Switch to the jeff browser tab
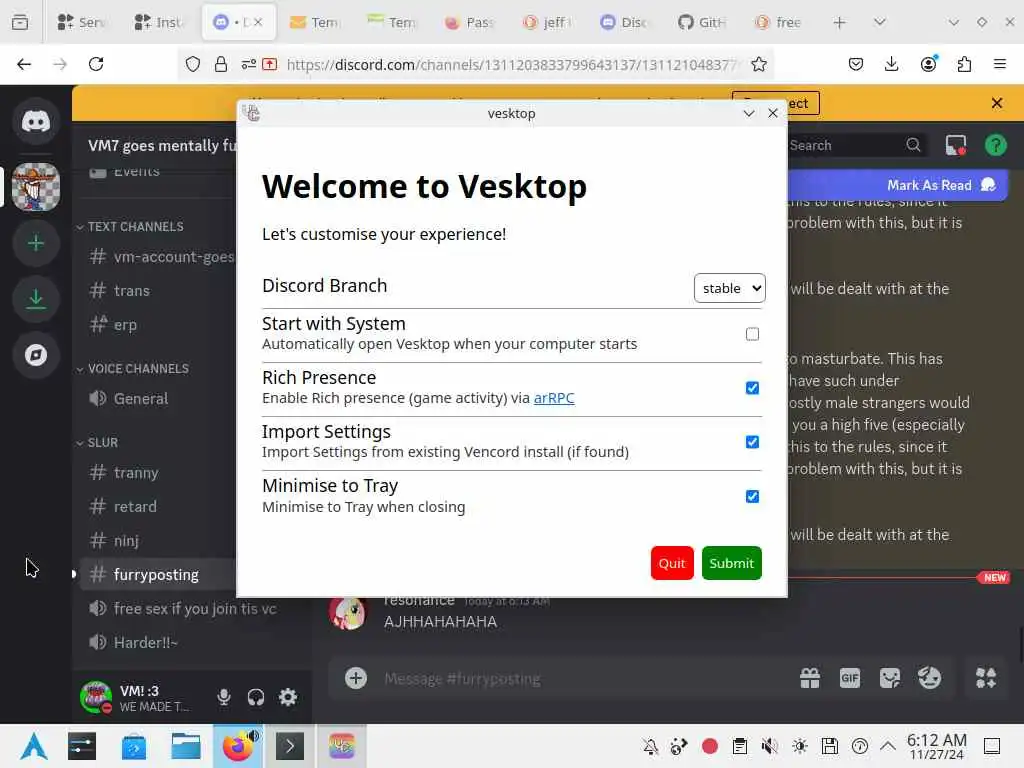Screen dimensions: 1024x768 [547, 22]
